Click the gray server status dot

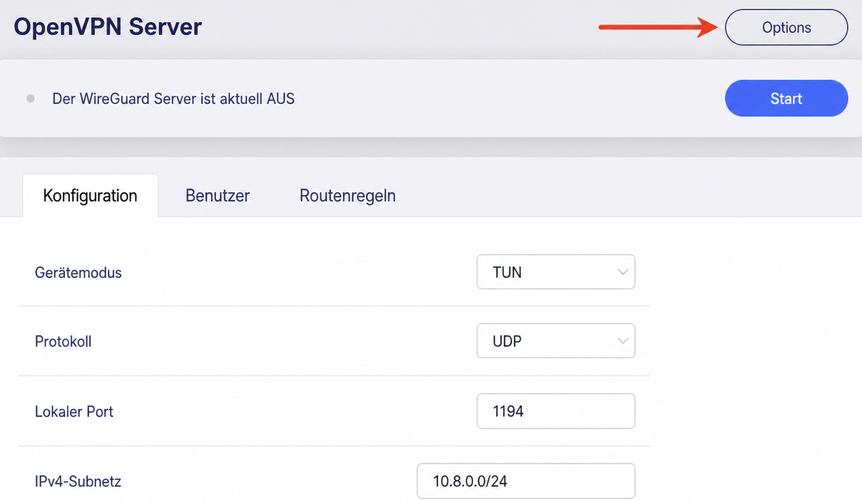pyautogui.click(x=30, y=98)
